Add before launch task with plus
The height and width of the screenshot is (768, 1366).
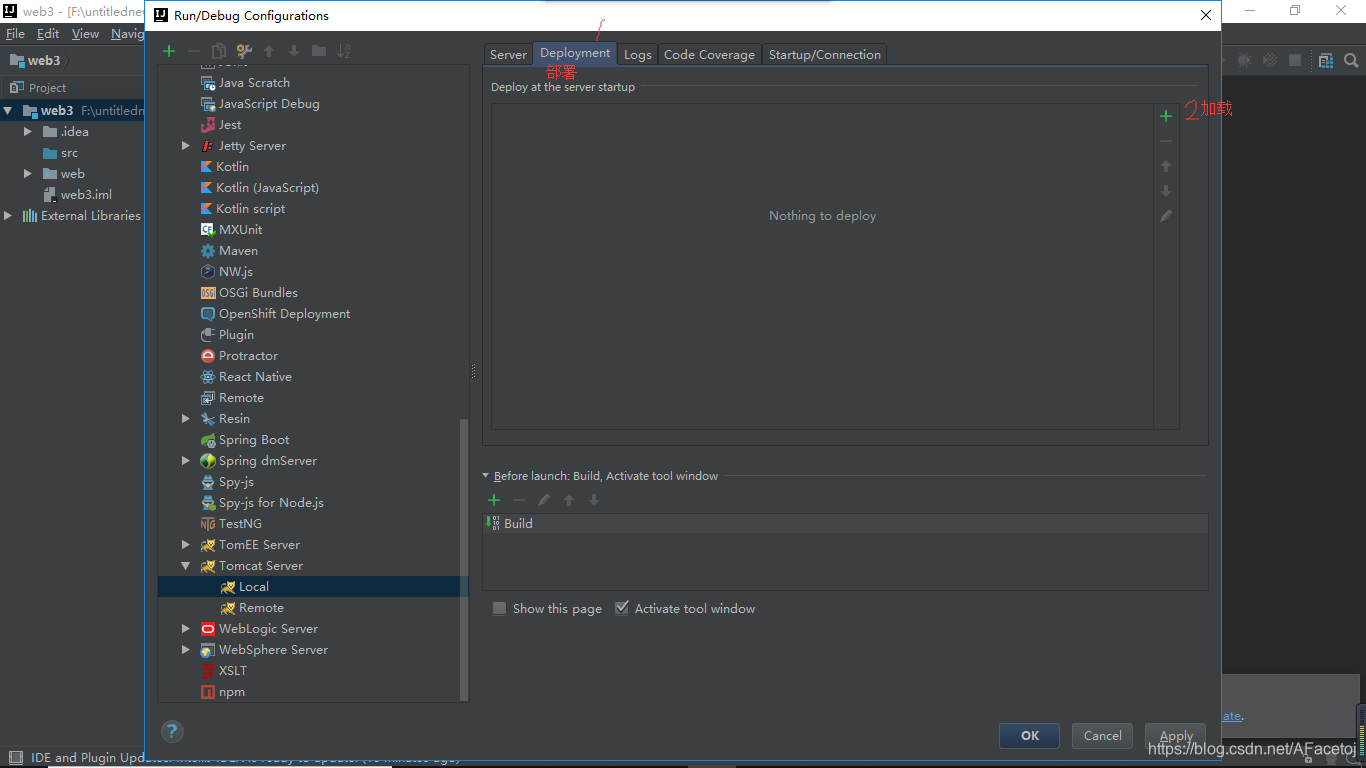point(494,500)
